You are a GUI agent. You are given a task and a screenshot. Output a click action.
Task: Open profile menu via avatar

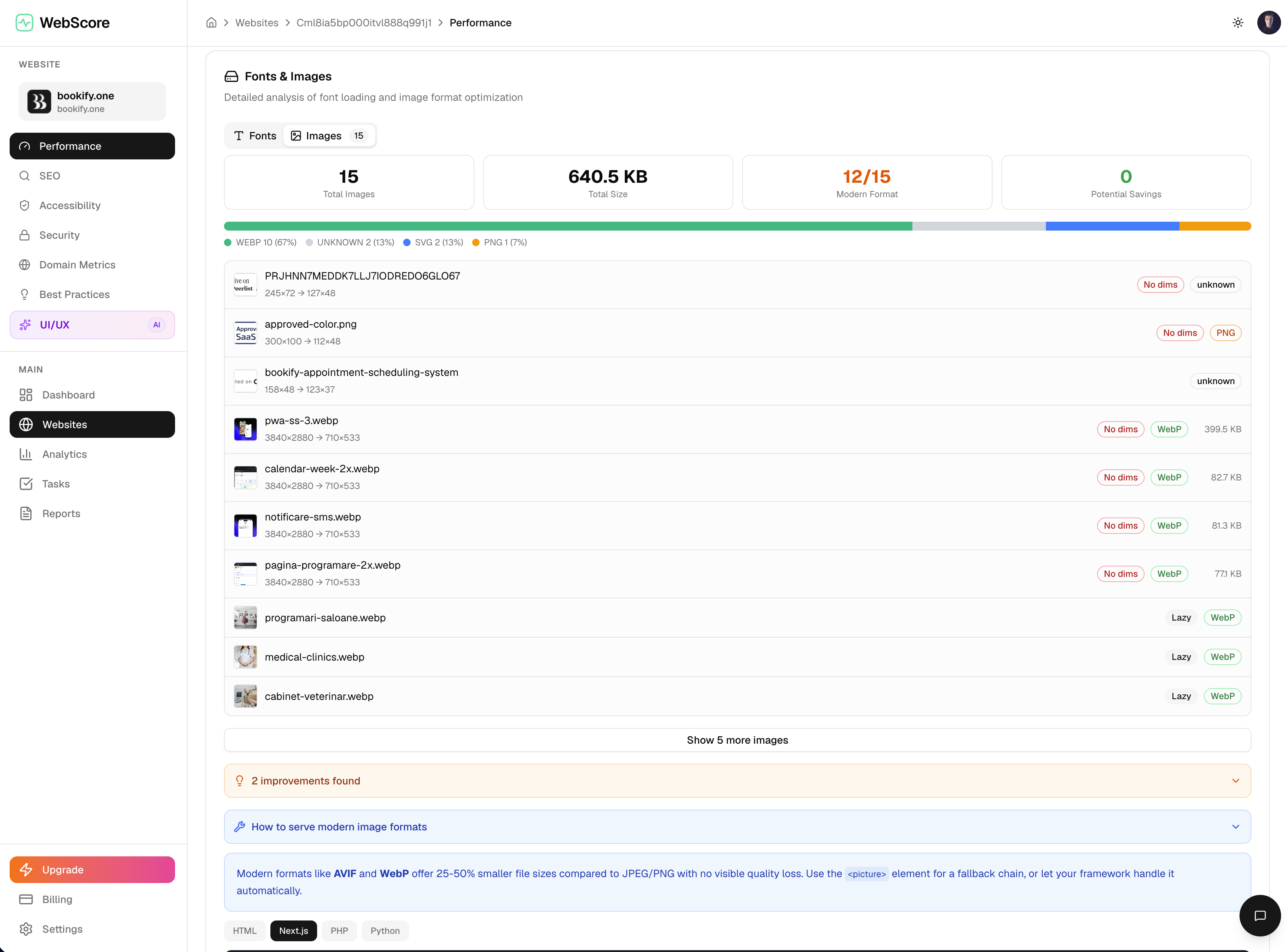1268,23
